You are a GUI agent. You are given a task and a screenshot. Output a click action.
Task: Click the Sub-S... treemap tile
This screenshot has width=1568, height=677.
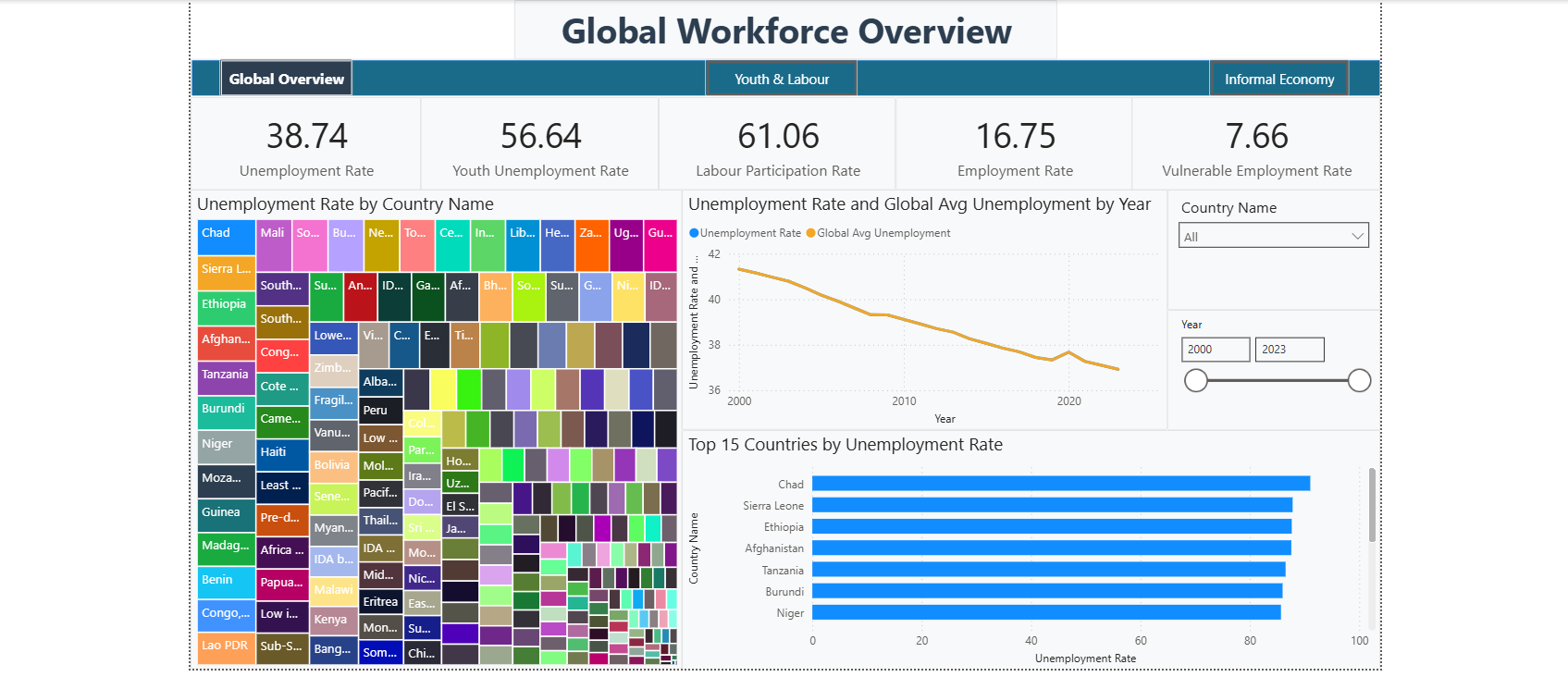[x=283, y=649]
